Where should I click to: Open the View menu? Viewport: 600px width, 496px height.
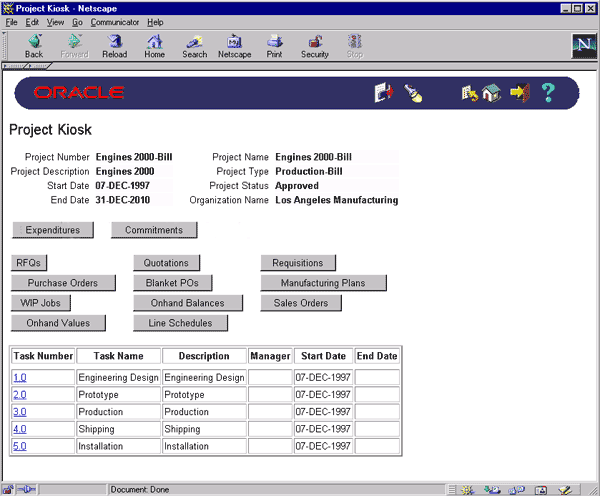(x=55, y=21)
